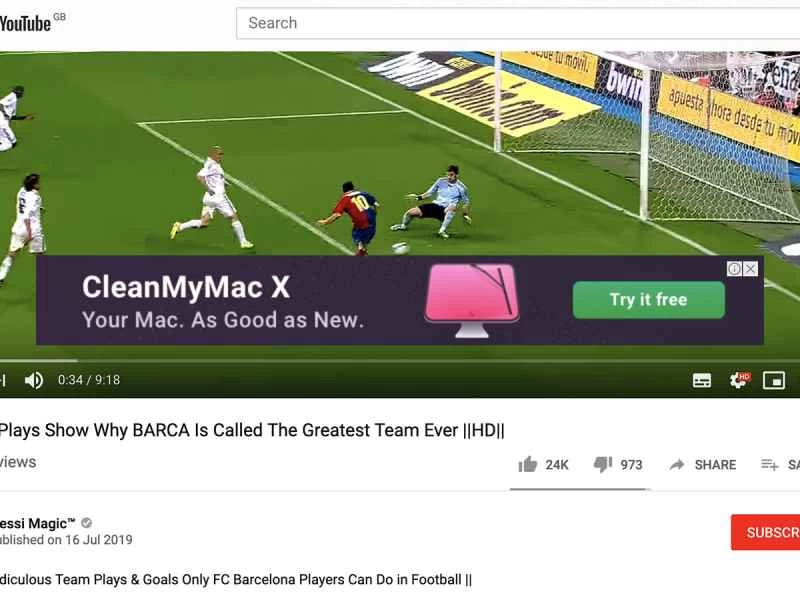Viewport: 800px width, 600px height.
Task: Open the save to playlist icon
Action: coord(769,465)
